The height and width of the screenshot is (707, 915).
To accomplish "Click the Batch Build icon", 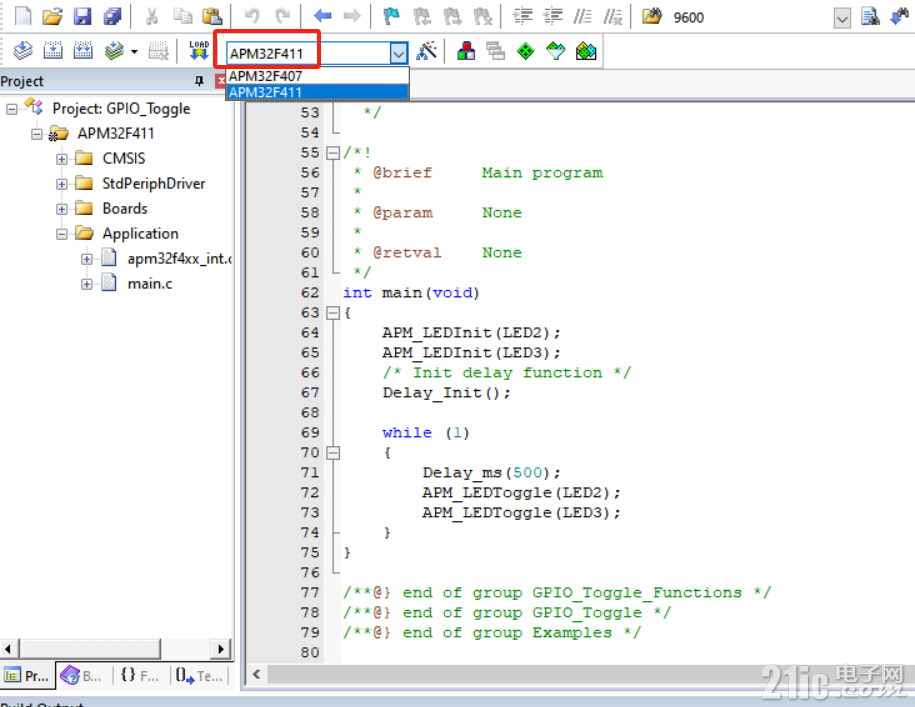I will (114, 51).
